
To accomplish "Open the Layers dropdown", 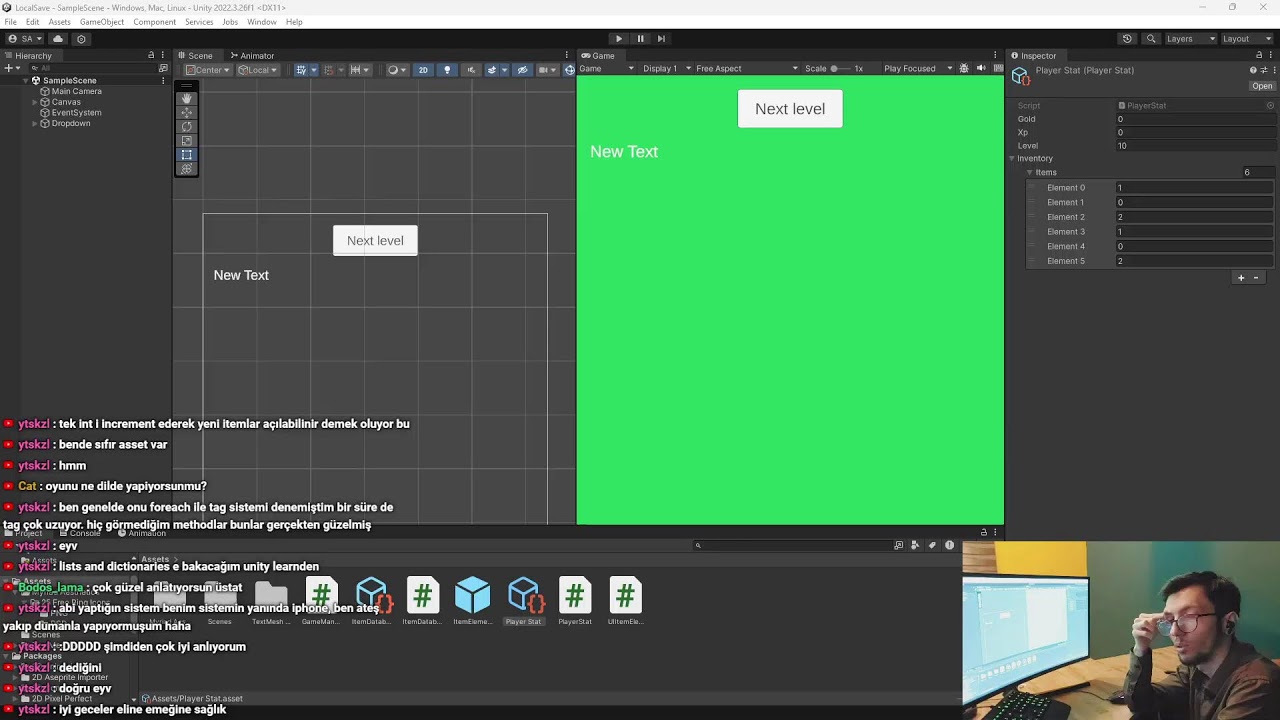I will tap(1190, 39).
